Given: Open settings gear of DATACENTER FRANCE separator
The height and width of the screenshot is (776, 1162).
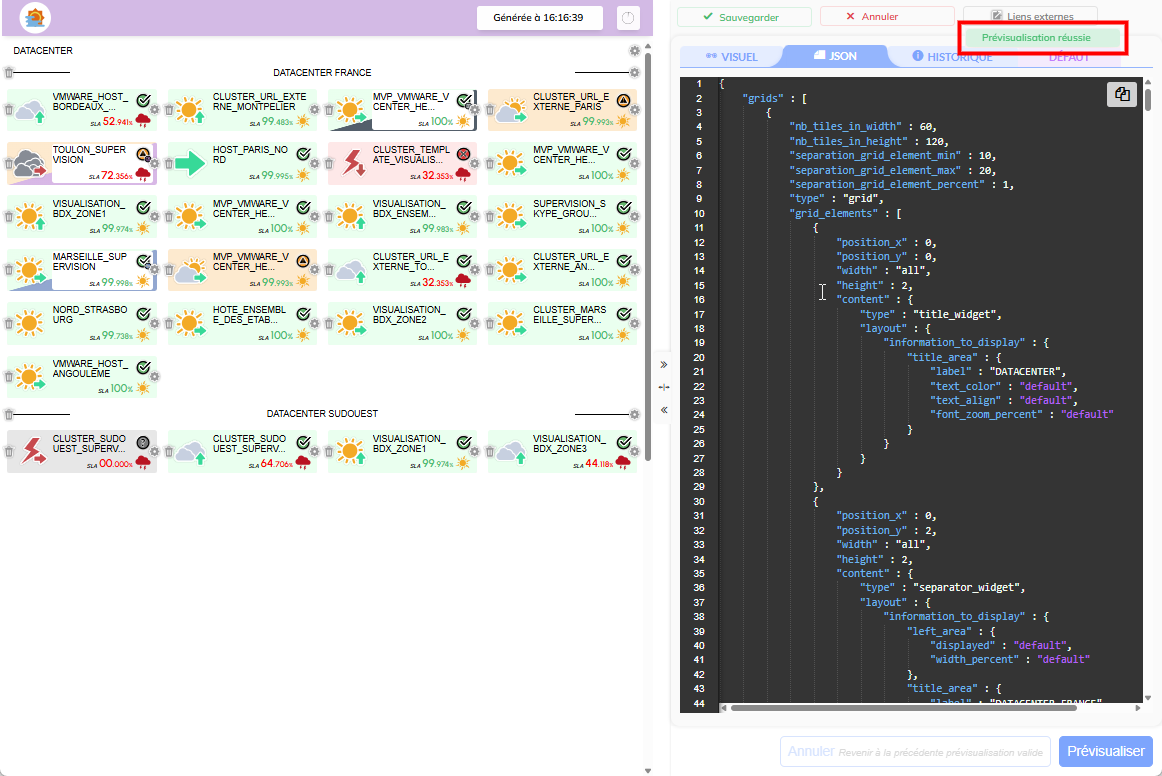Looking at the screenshot, I should tap(634, 73).
